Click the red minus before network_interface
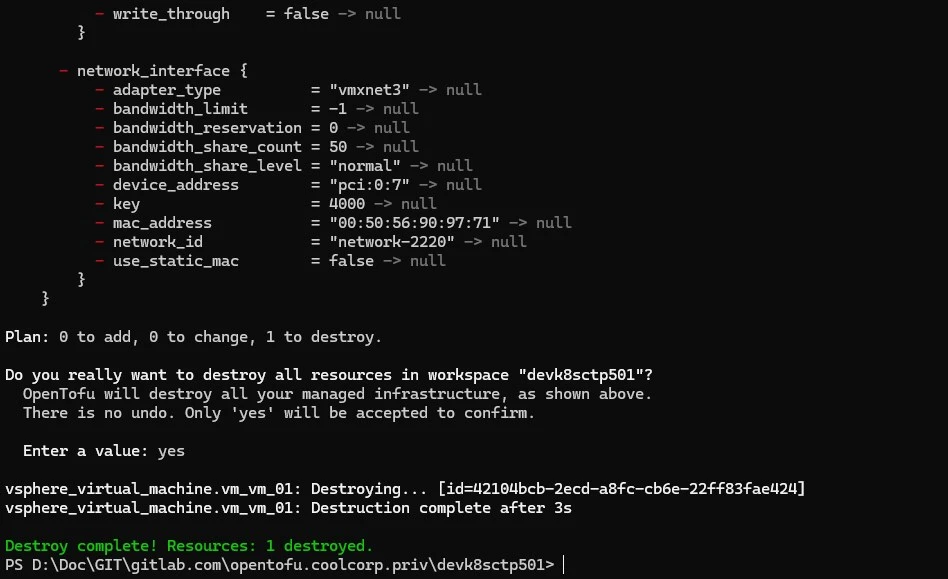The height and width of the screenshot is (579, 948). [63, 71]
